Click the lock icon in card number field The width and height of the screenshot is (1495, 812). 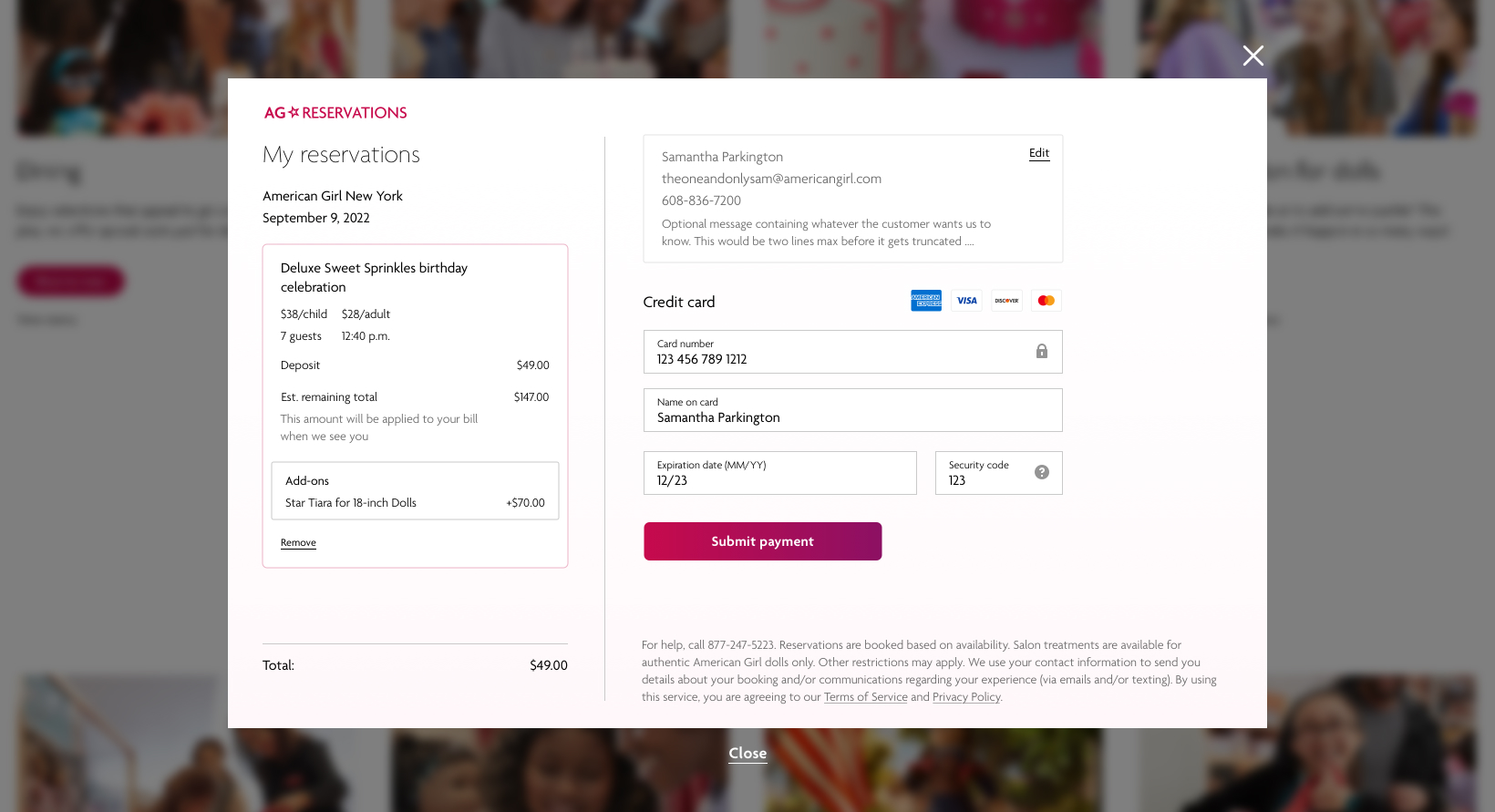tap(1042, 352)
